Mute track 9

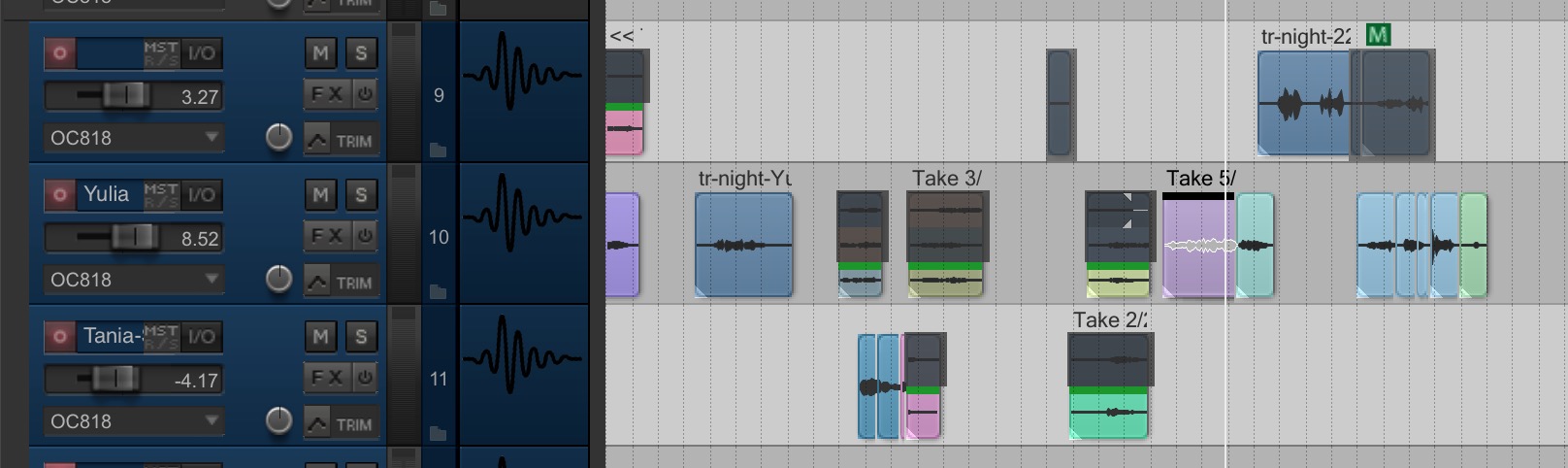click(x=320, y=52)
